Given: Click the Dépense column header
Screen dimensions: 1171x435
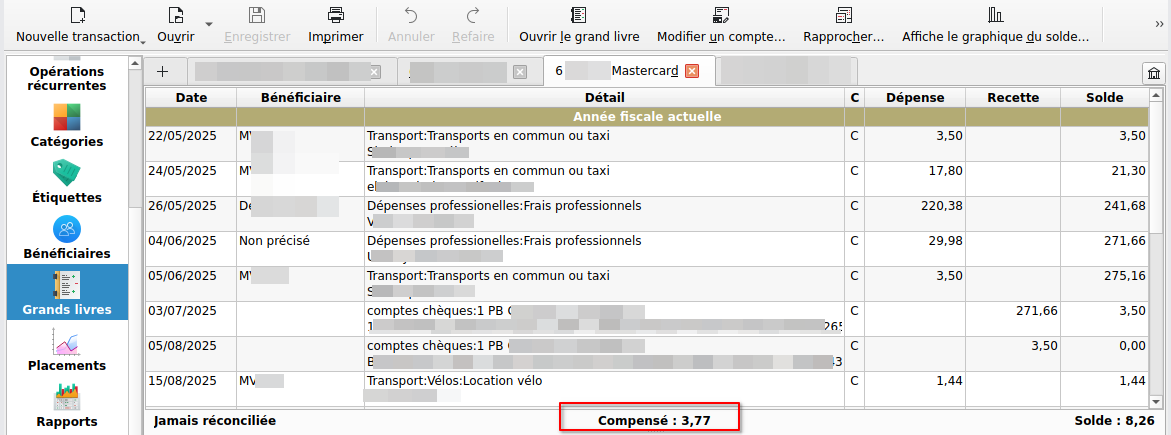Looking at the screenshot, I should click(x=914, y=98).
